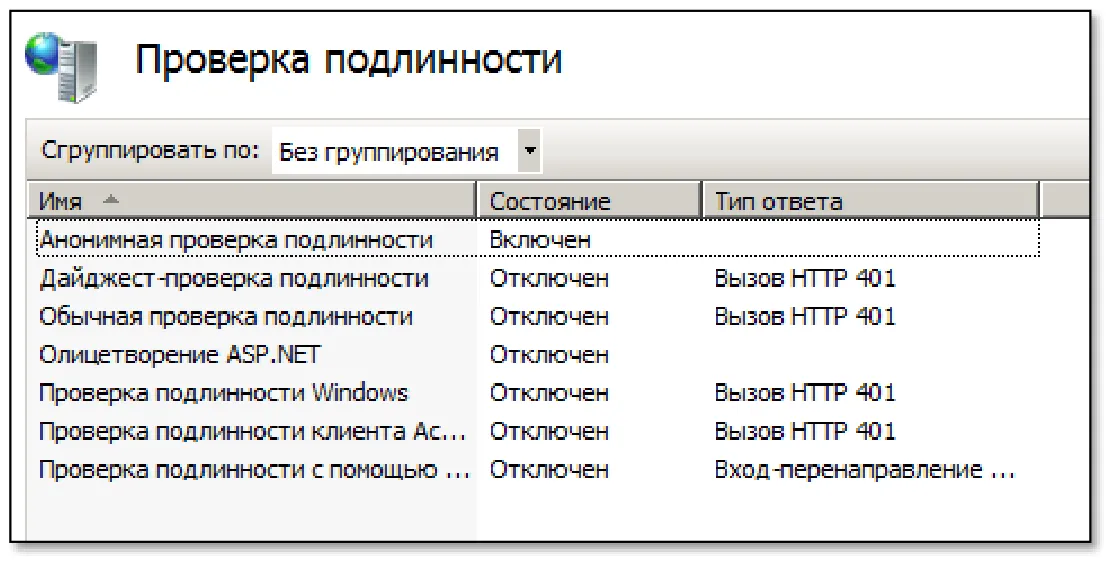Open the Без группирования grouping dropdown
1113x565 pixels.
click(406, 151)
